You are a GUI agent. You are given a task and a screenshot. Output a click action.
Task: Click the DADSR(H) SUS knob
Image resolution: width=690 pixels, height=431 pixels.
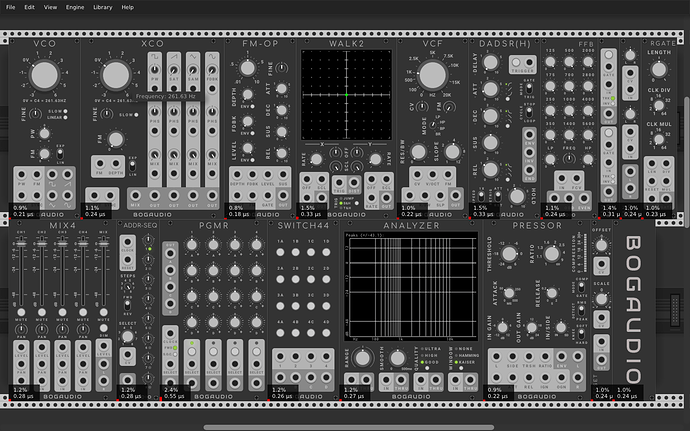490,143
